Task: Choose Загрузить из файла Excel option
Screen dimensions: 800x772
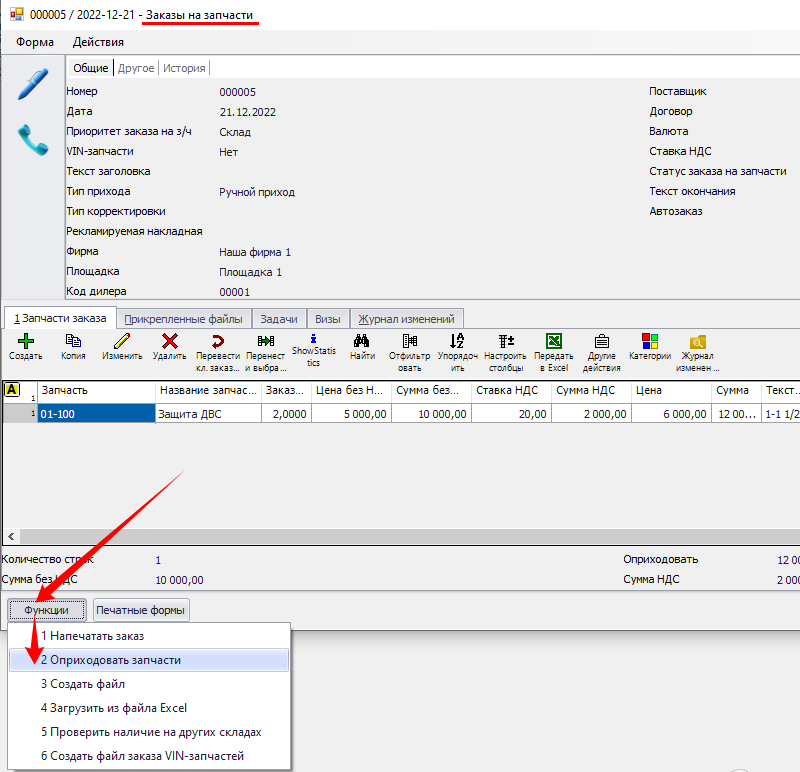Action: coord(113,708)
